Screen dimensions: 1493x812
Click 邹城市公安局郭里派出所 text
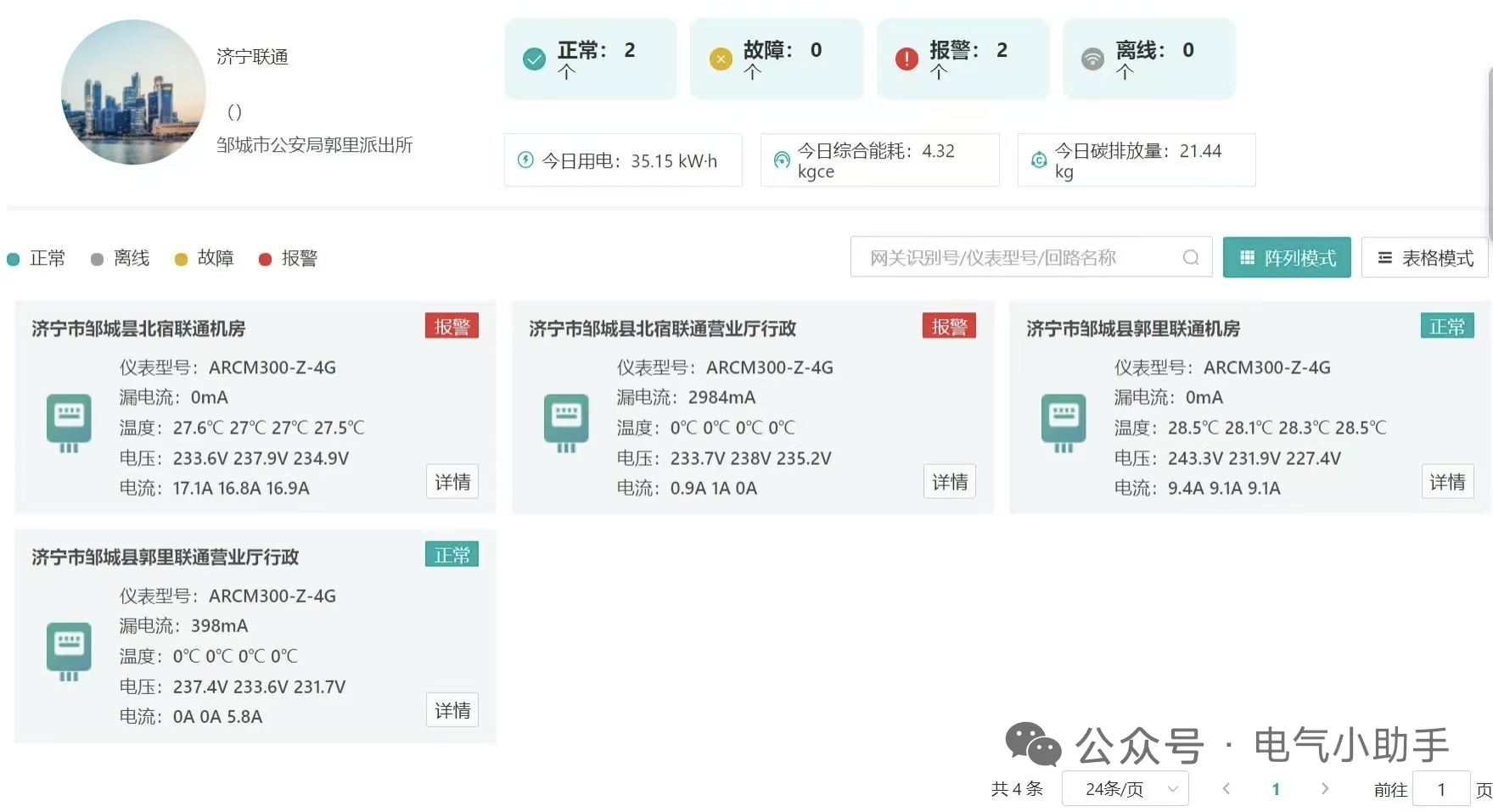pos(315,145)
